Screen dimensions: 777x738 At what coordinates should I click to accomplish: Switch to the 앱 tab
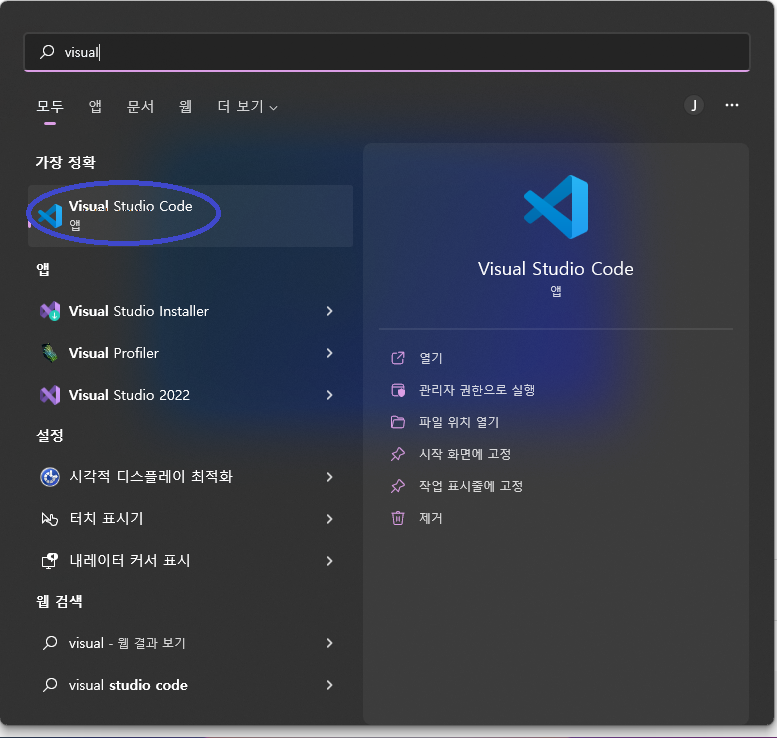(95, 106)
